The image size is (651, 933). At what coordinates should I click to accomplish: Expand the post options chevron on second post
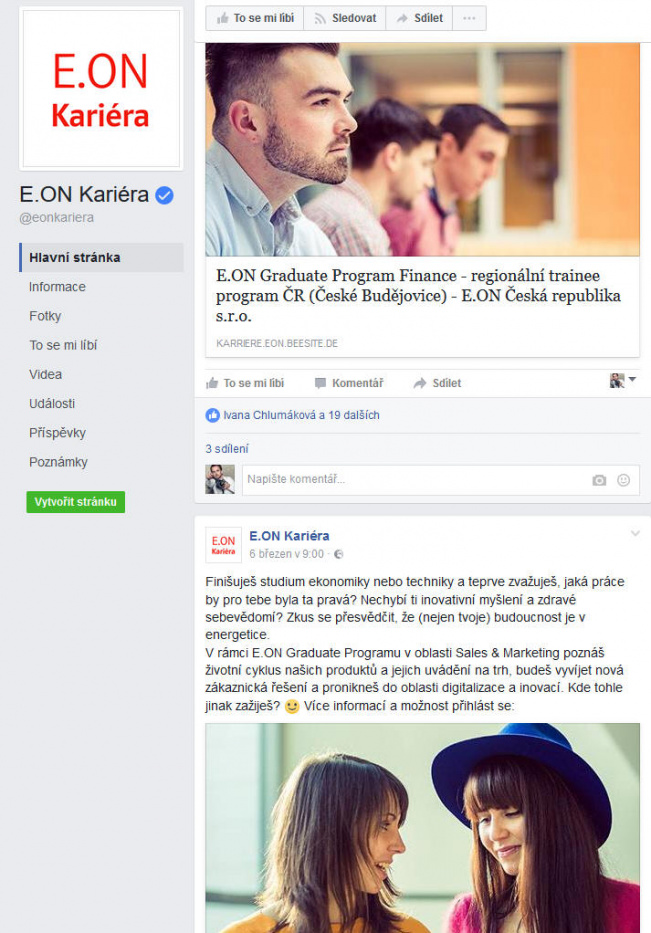click(635, 534)
